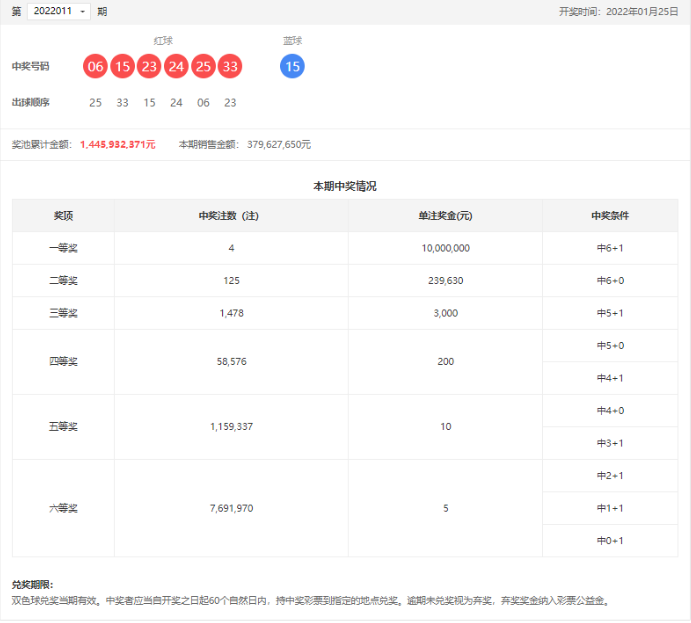Viewport: 691px width, 623px height.
Task: Click the sales amount 379,627,650元
Action: (279, 145)
